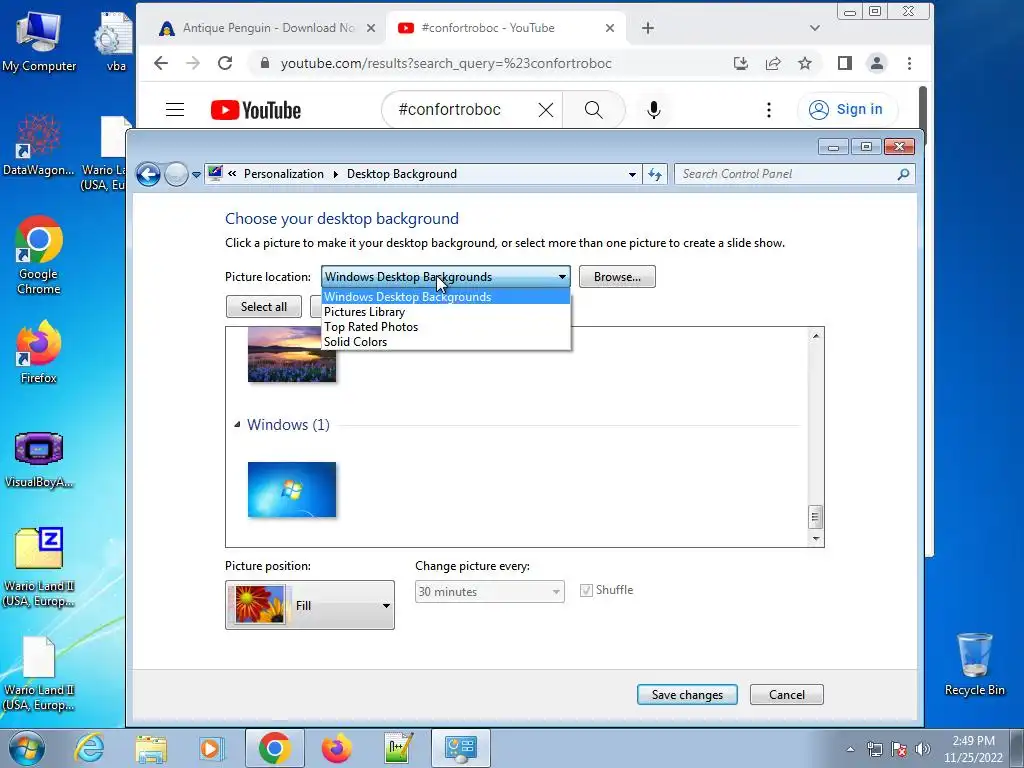This screenshot has height=768, width=1024.
Task: Open Windows Explorer from taskbar
Action: point(151,748)
